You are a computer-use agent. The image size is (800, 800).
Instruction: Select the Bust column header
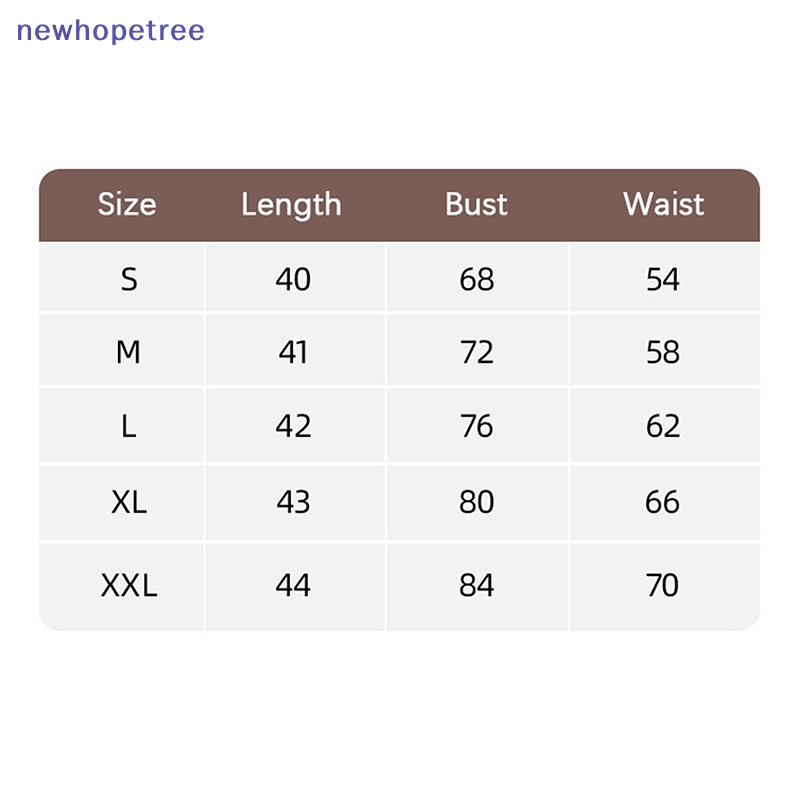[476, 205]
